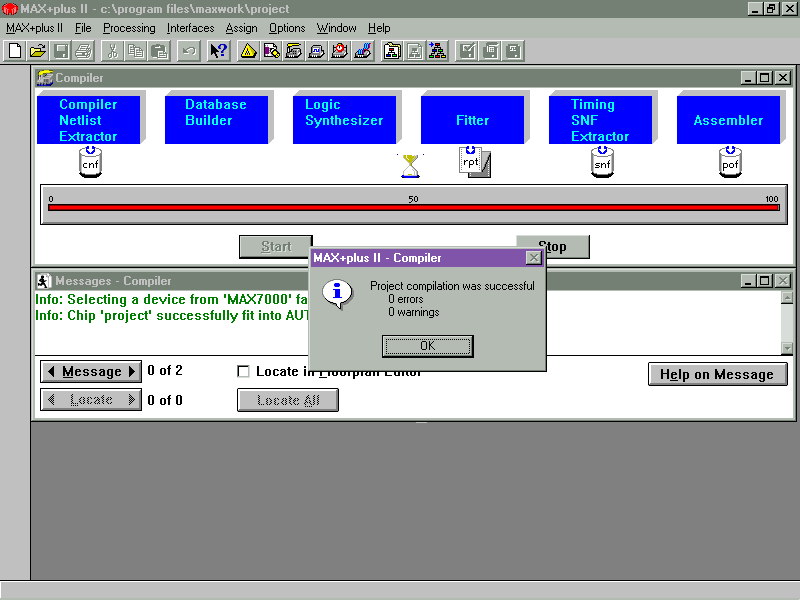
Task: Open the snf file icon
Action: point(602,162)
